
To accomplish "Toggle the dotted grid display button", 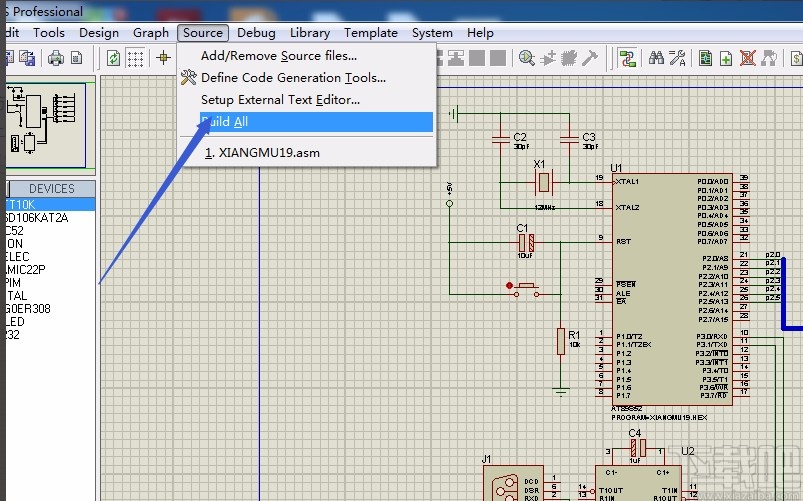I will (x=135, y=58).
